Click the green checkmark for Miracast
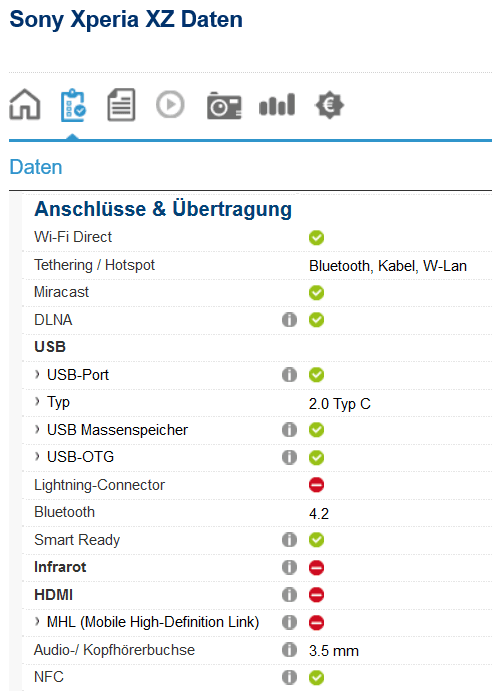 [x=317, y=292]
